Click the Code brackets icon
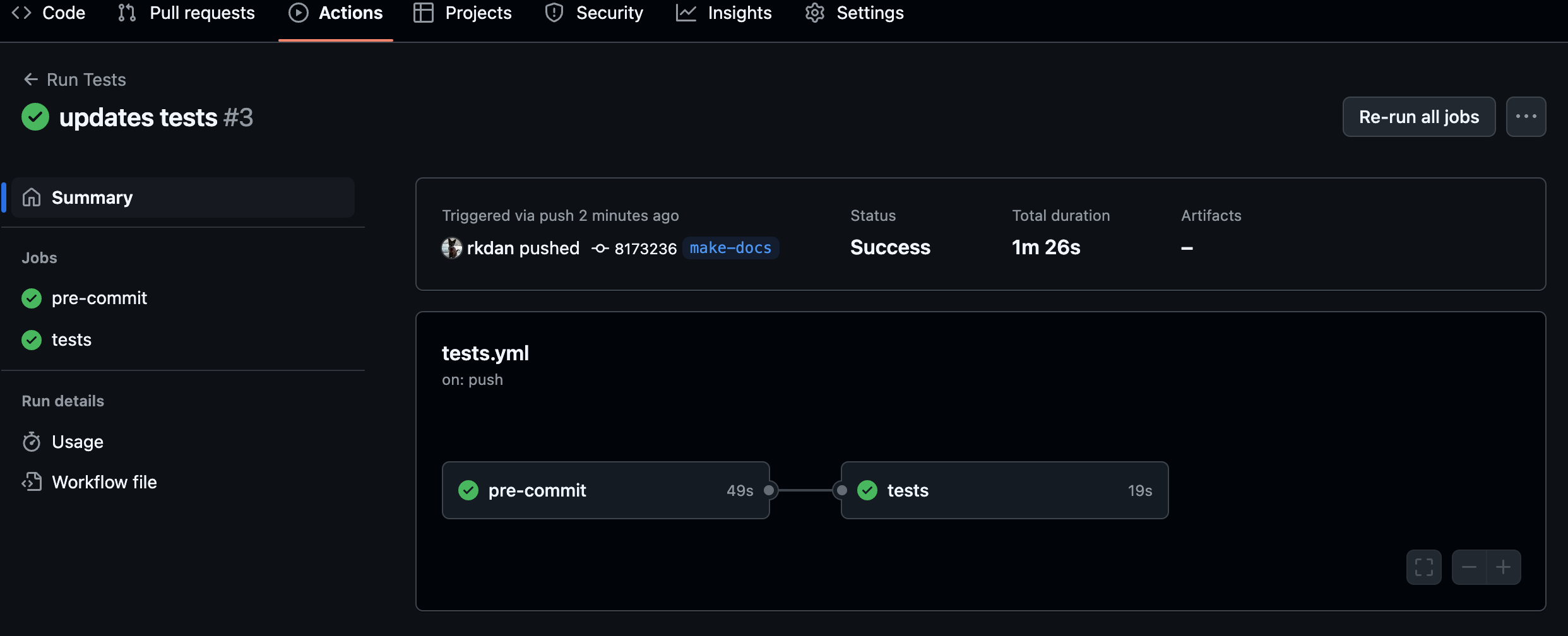Viewport: 1568px width, 636px height. (21, 13)
